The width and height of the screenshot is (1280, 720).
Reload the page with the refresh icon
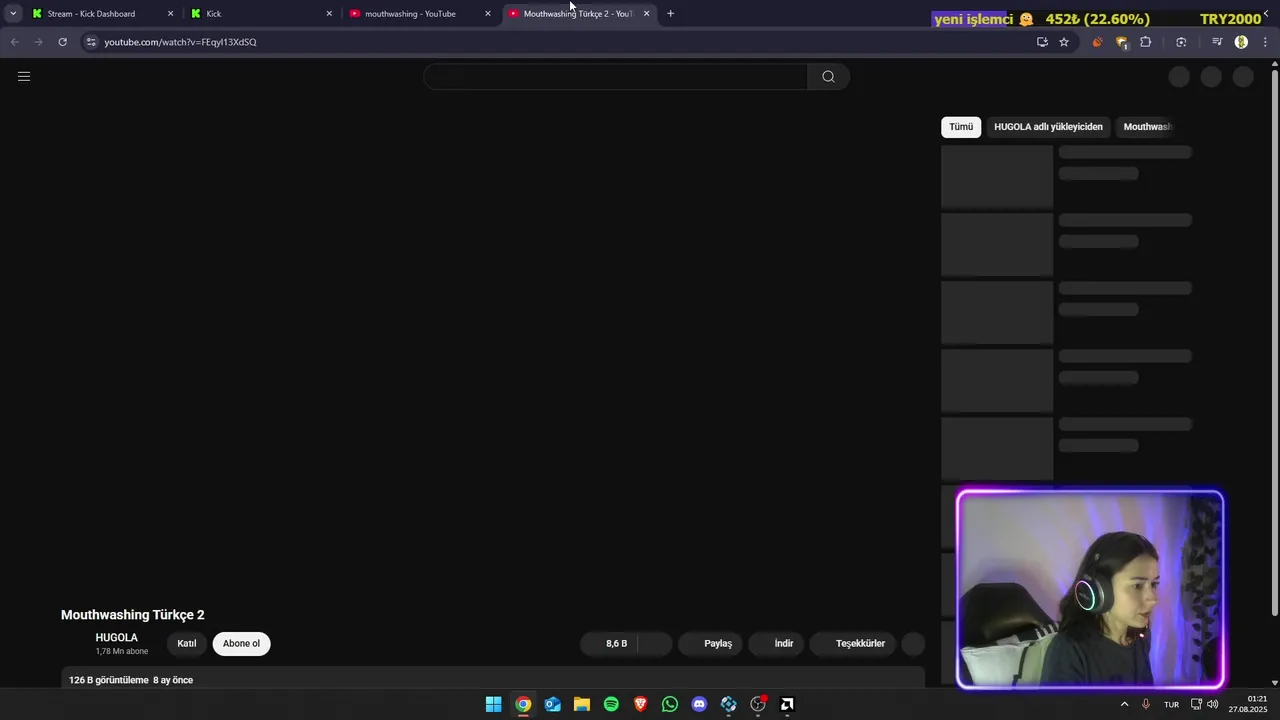62,42
